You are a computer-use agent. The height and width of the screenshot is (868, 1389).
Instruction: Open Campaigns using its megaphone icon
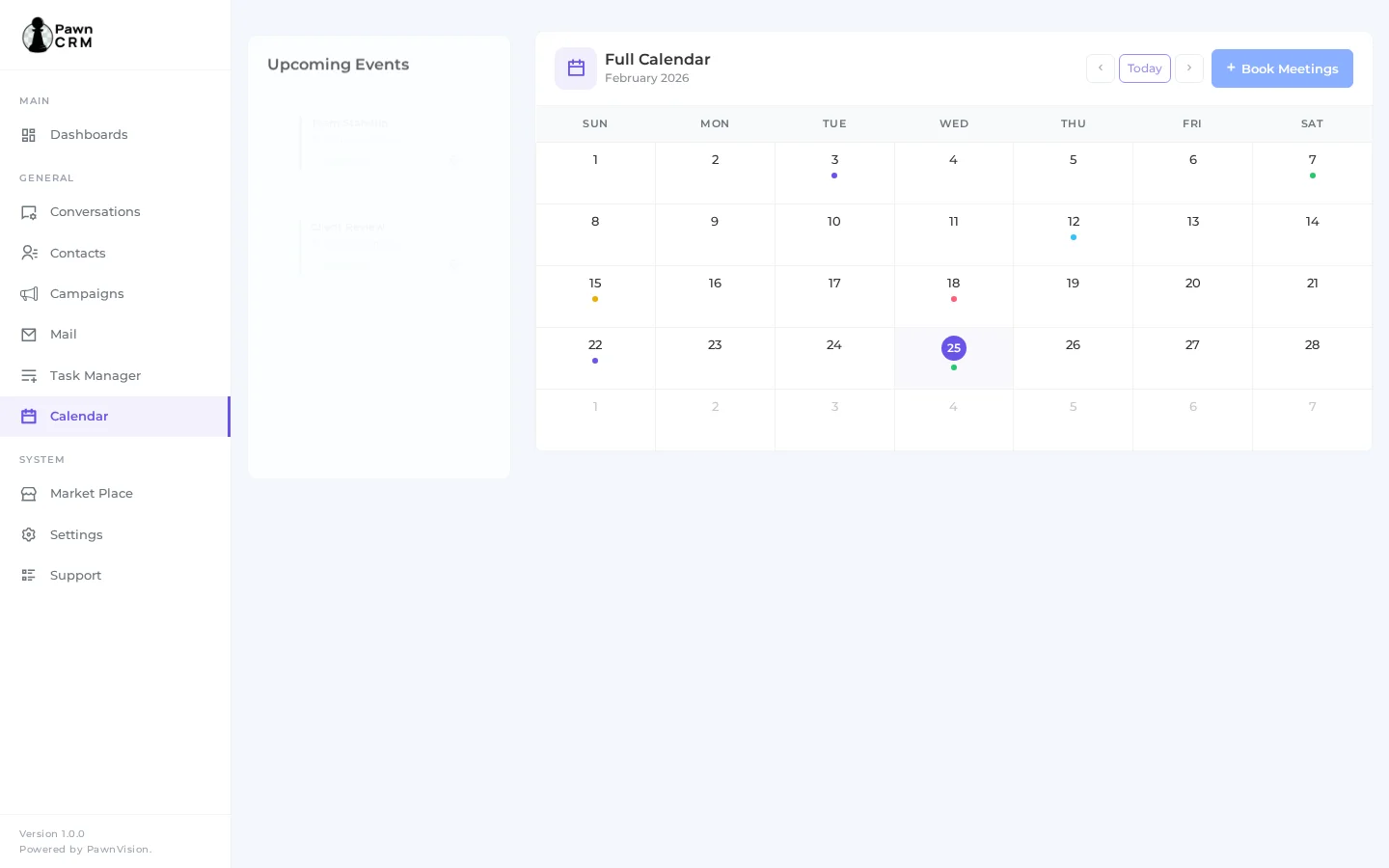pos(29,294)
